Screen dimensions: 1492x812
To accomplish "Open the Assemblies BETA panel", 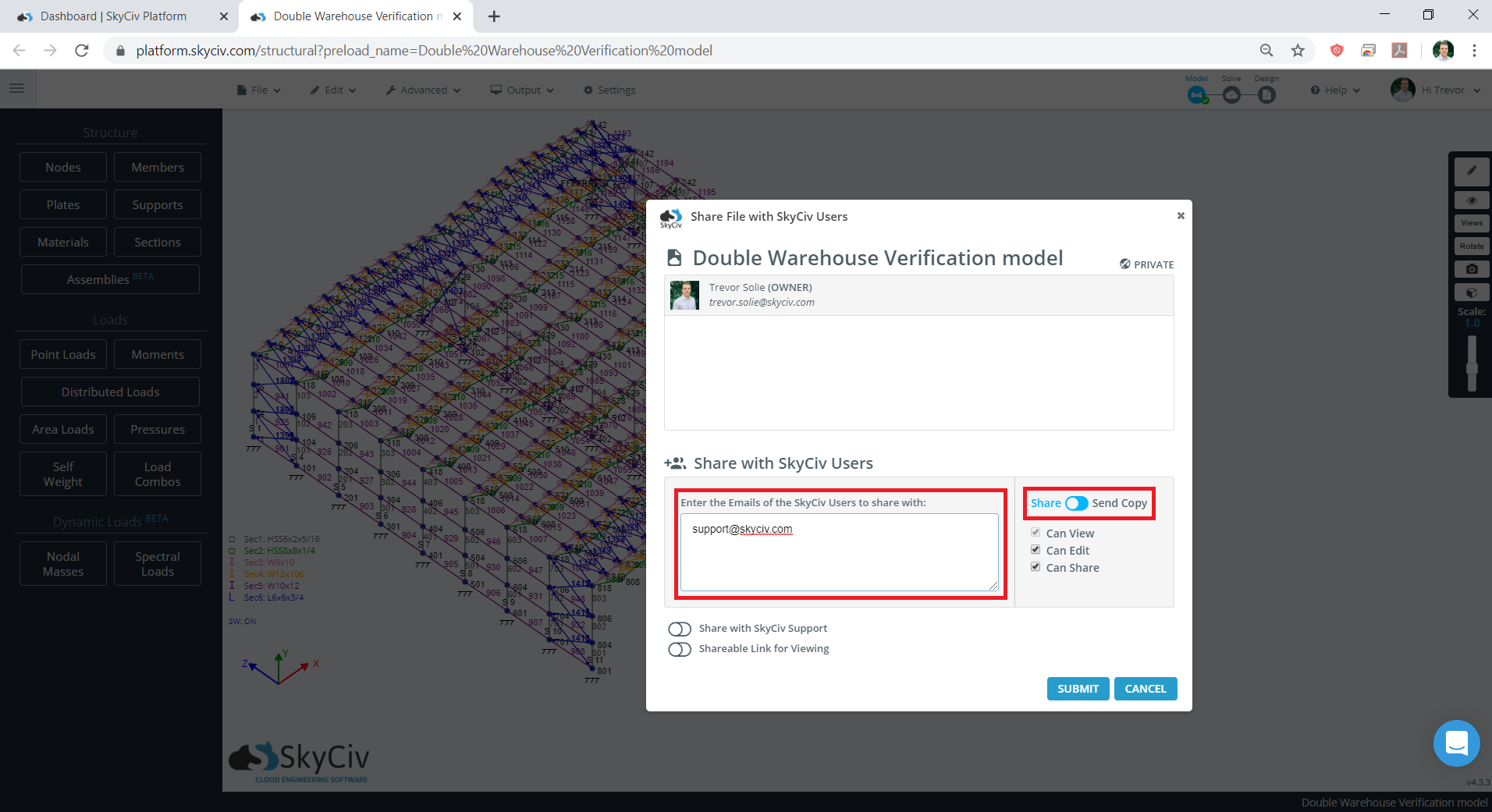I will (110, 279).
